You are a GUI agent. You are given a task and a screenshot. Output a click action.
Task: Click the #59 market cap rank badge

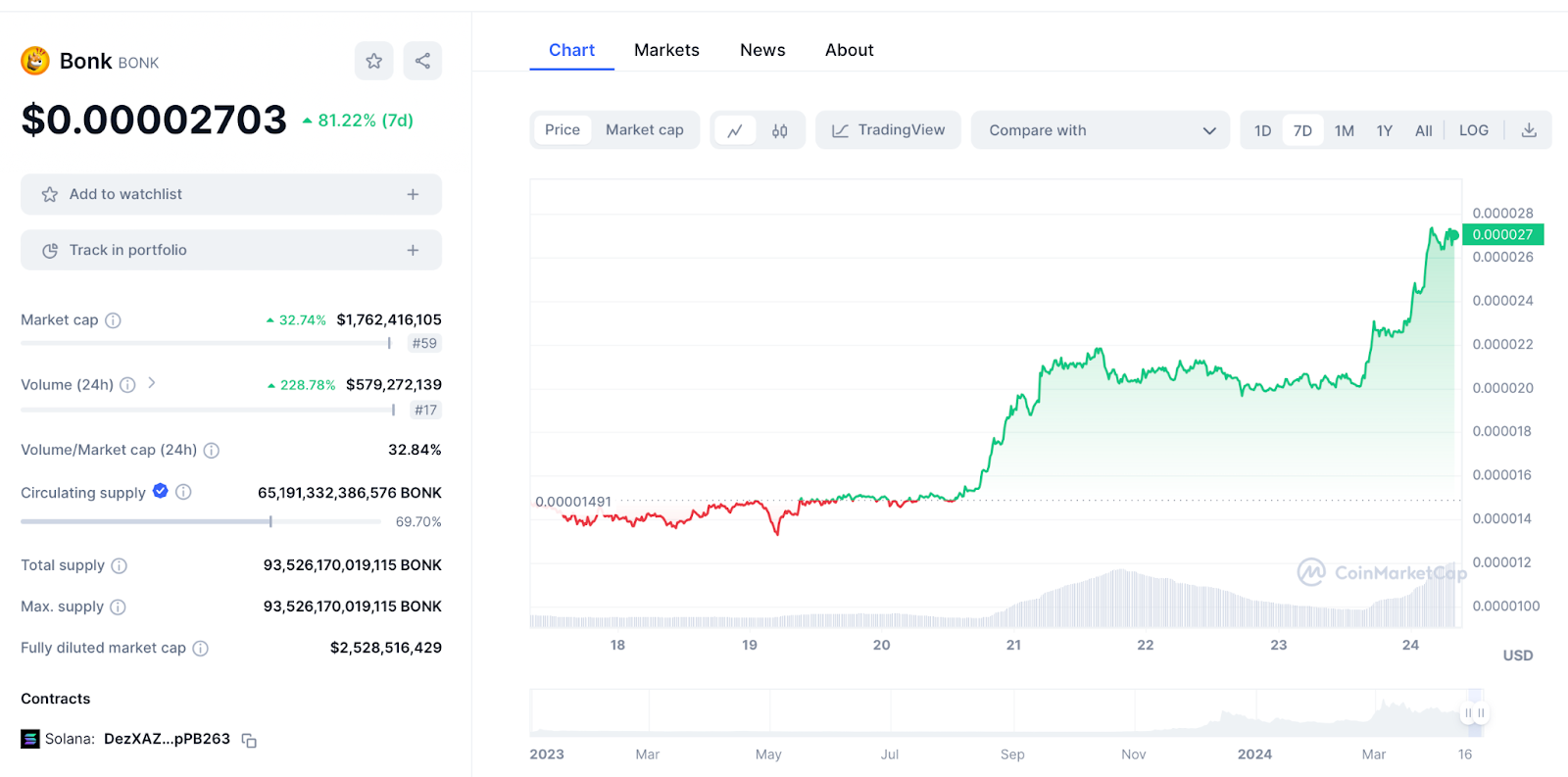click(424, 343)
